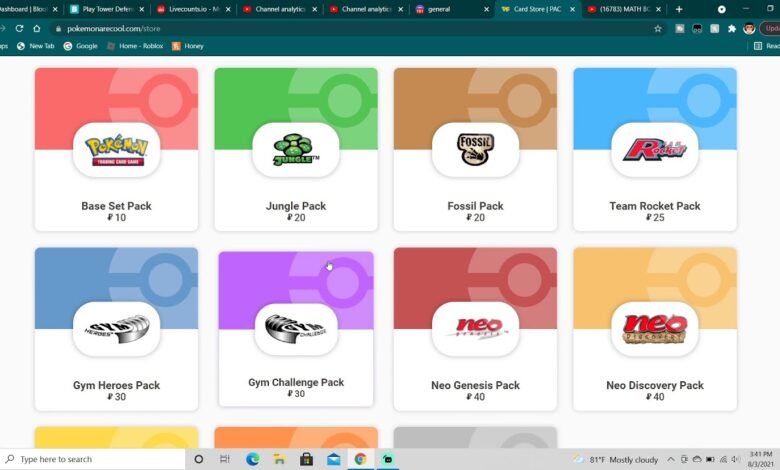
Task: Click the Team Rocket Pack price 25
Action: coord(655,217)
